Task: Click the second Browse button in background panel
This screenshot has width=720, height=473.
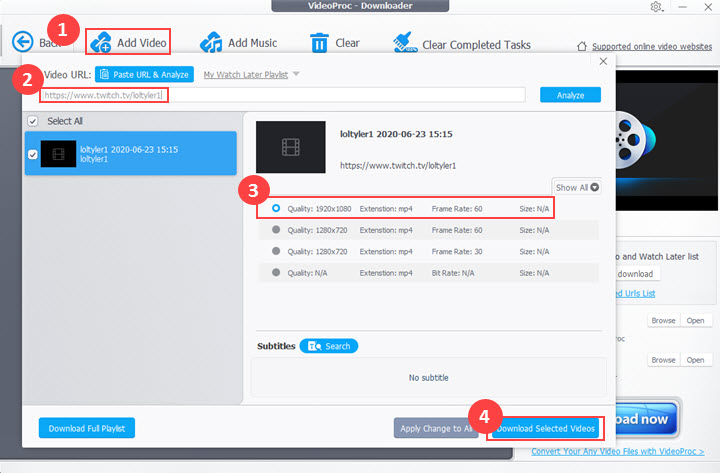Action: [663, 360]
